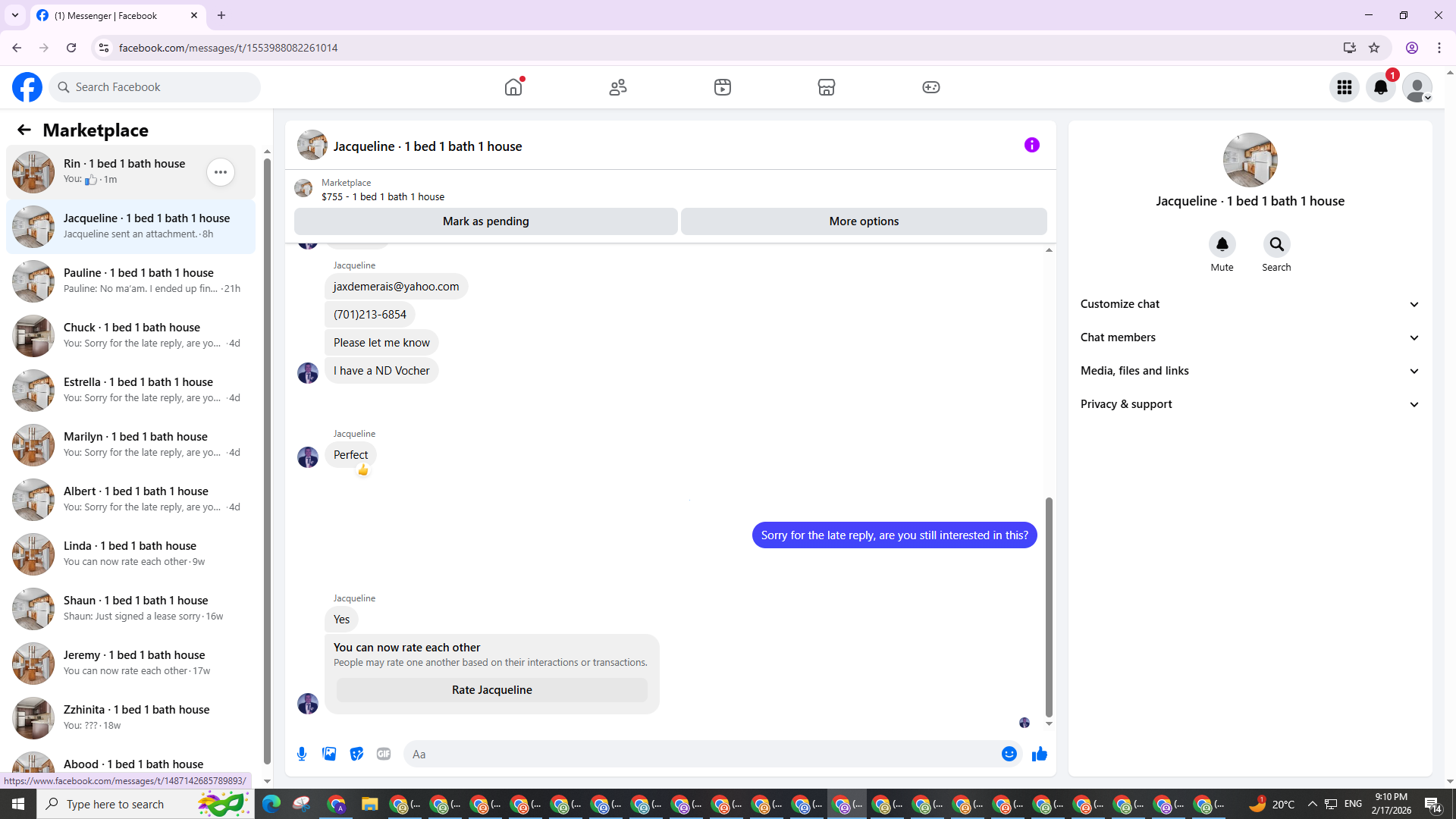Image resolution: width=1456 pixels, height=819 pixels.
Task: Bookmark this page with star icon
Action: point(1374,48)
